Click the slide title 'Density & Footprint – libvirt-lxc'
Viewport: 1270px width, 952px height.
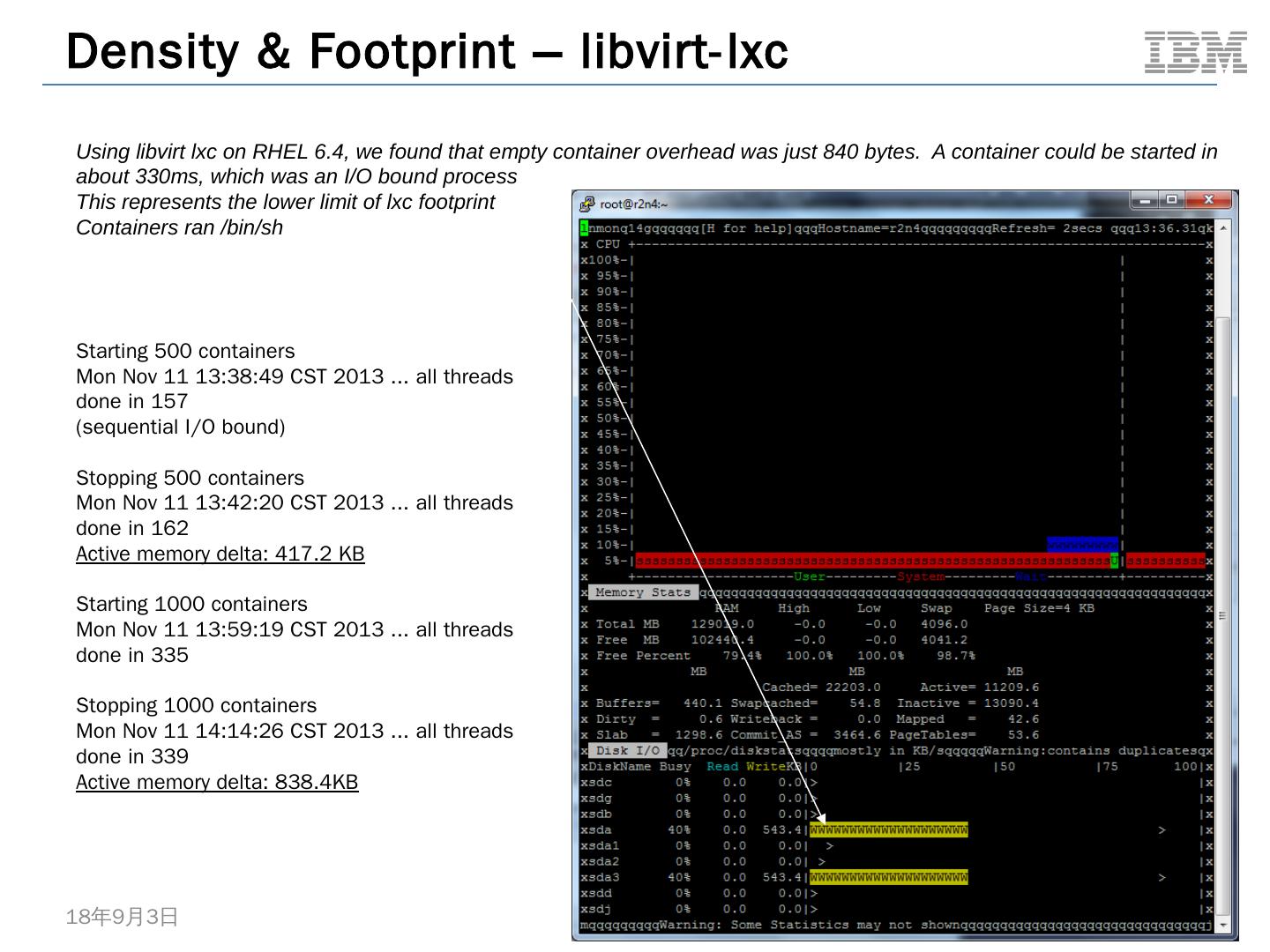coord(427,51)
